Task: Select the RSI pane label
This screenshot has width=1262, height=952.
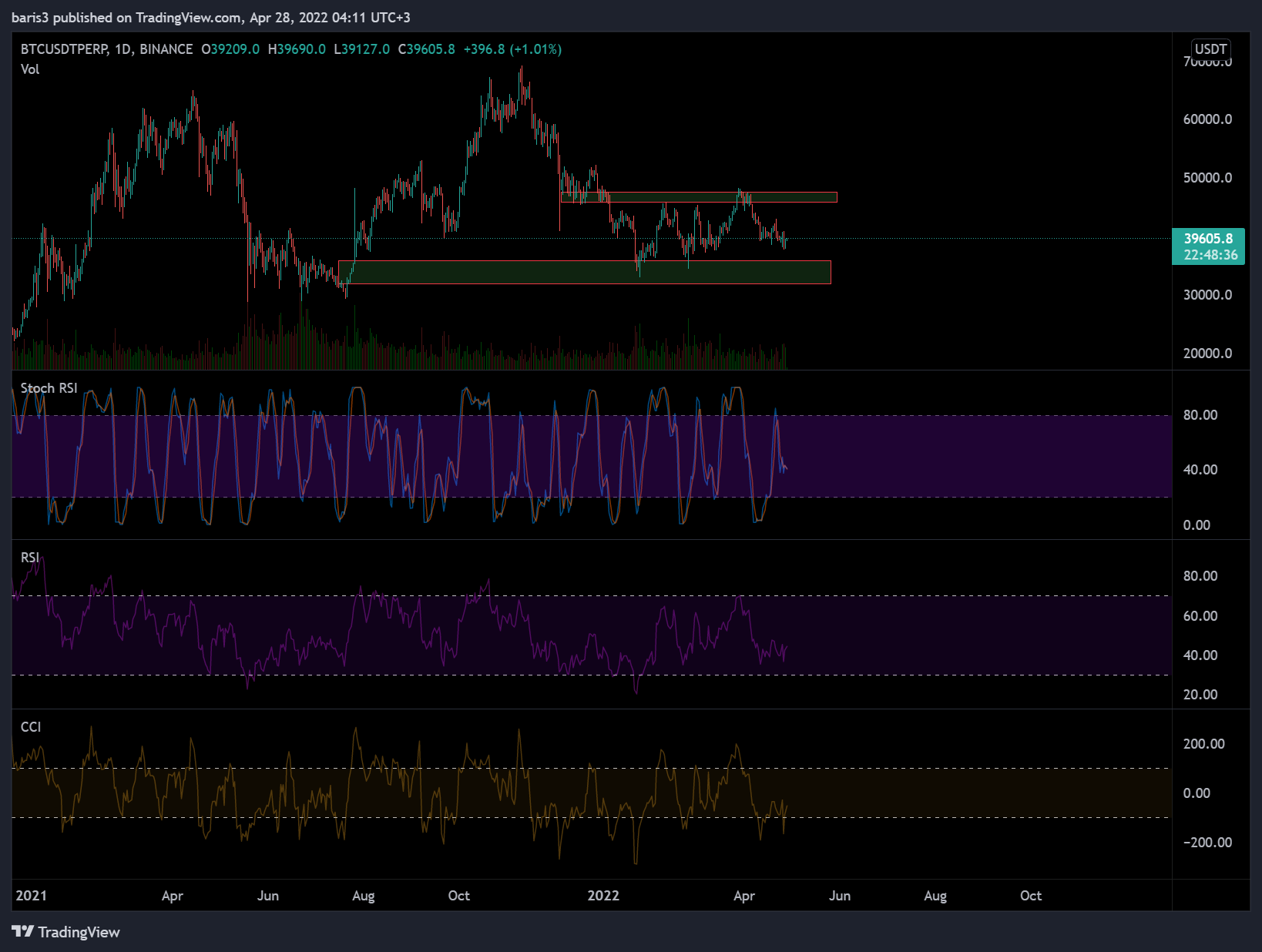Action: tap(30, 558)
